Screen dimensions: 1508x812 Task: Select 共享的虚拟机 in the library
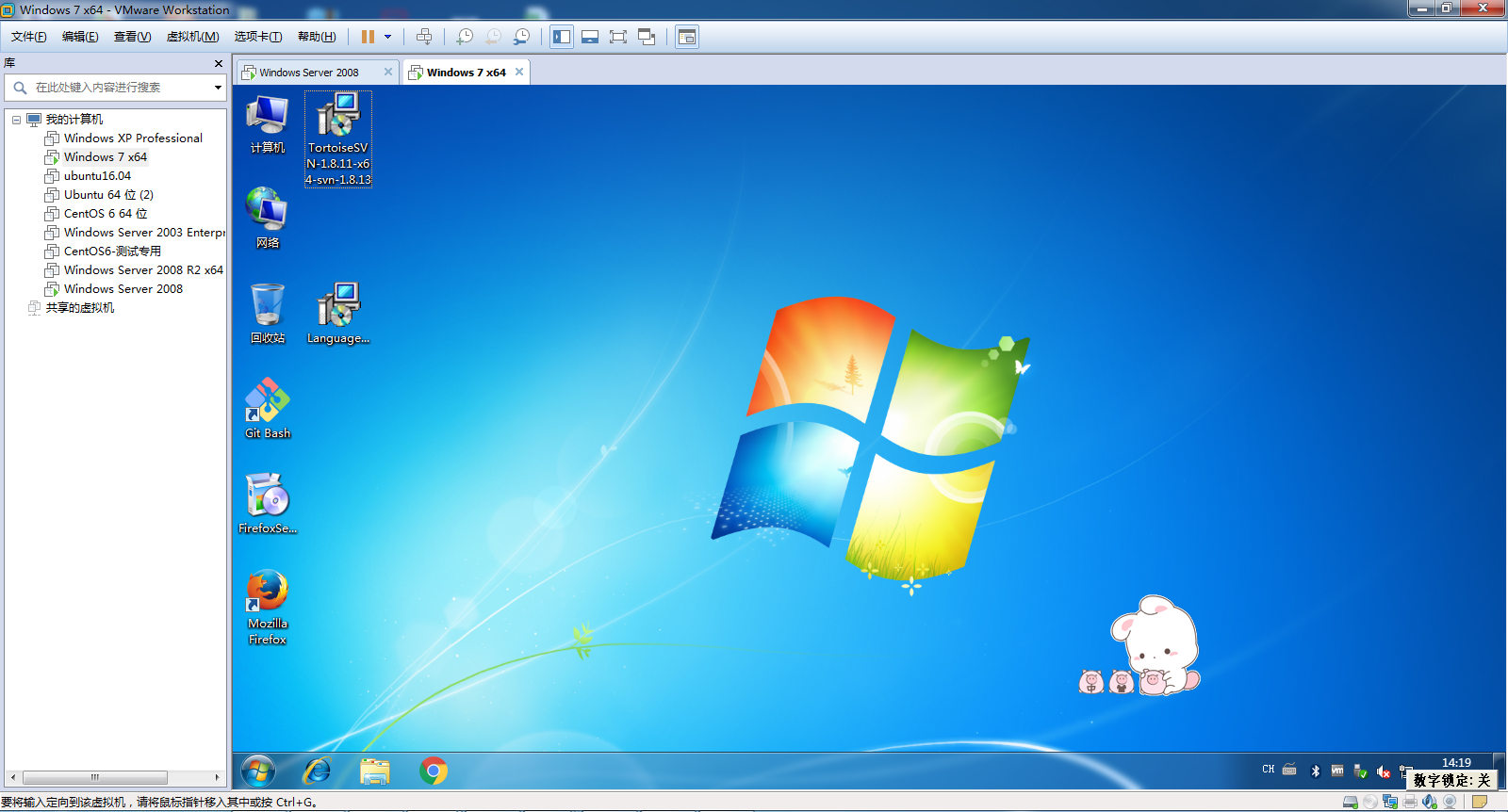79,308
